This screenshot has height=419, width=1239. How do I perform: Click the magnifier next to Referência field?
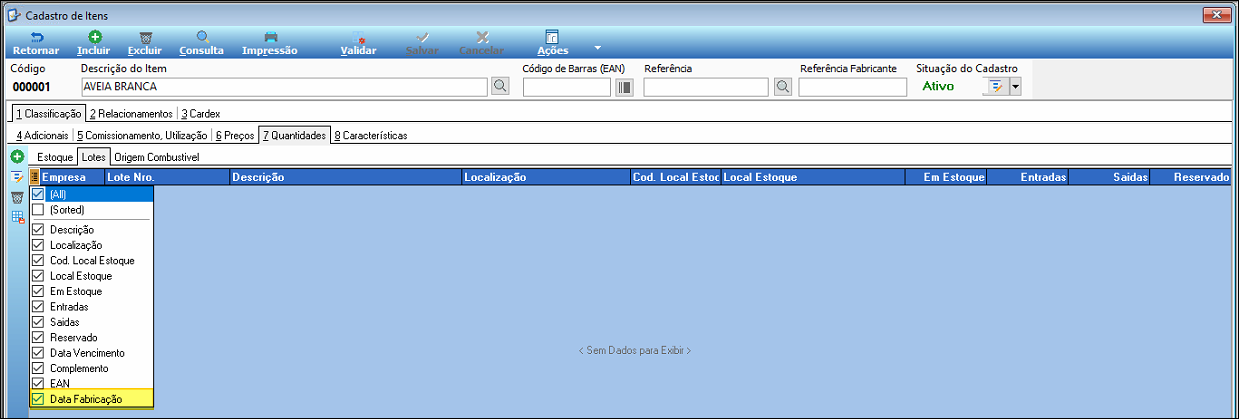pyautogui.click(x=783, y=87)
